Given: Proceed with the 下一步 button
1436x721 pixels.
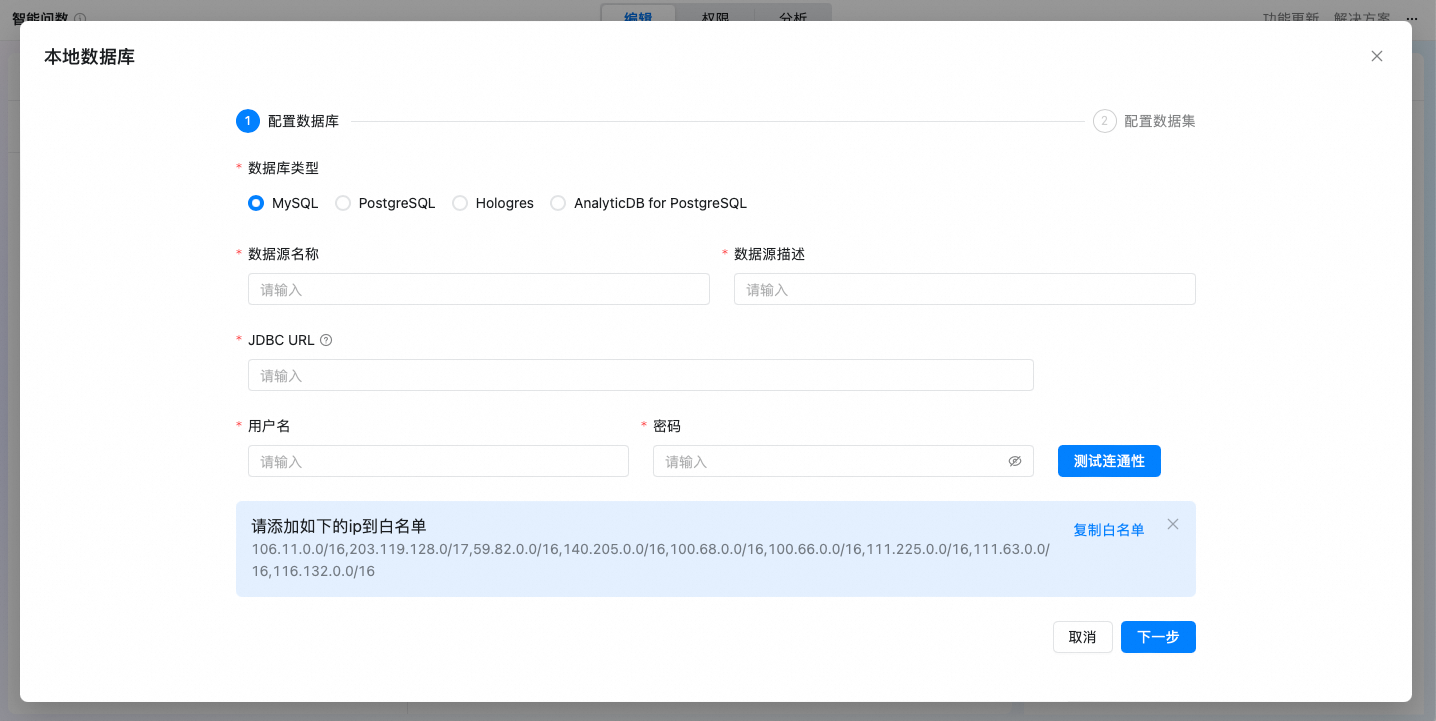Looking at the screenshot, I should [x=1158, y=637].
